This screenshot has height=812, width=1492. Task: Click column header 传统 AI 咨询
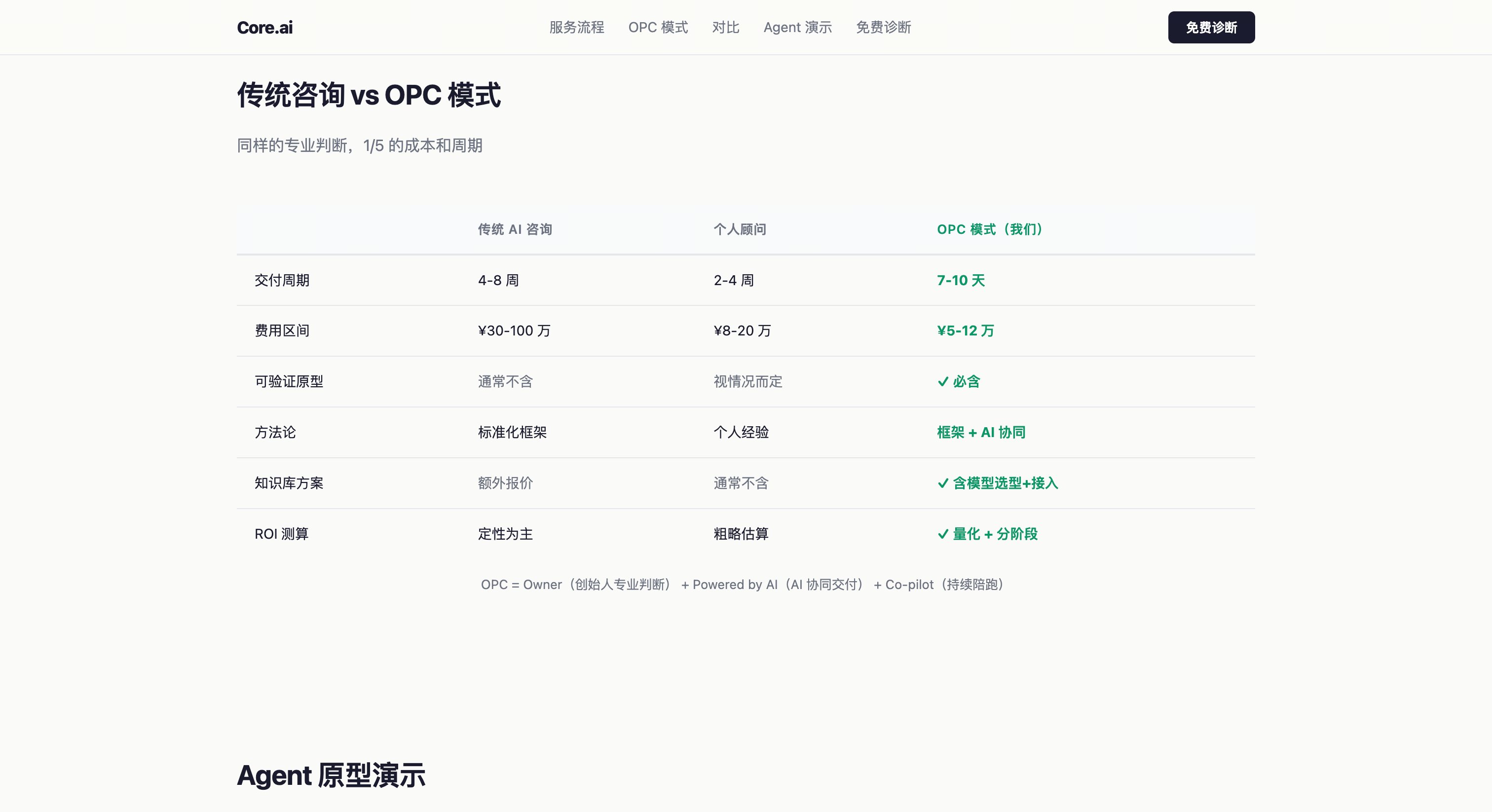[x=515, y=229]
